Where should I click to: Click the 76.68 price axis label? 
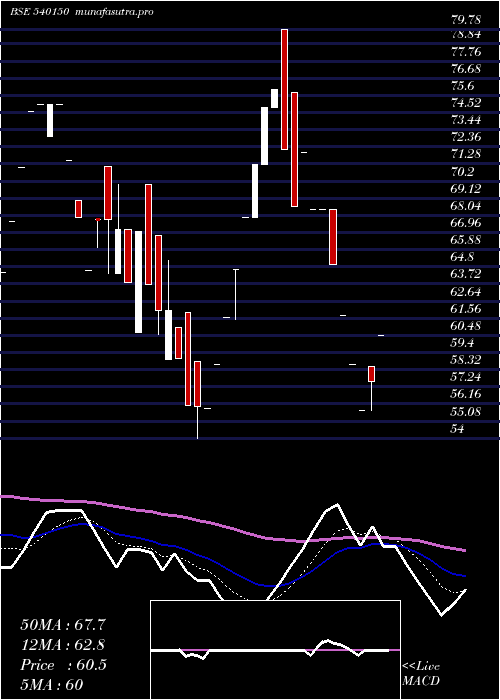(x=466, y=69)
